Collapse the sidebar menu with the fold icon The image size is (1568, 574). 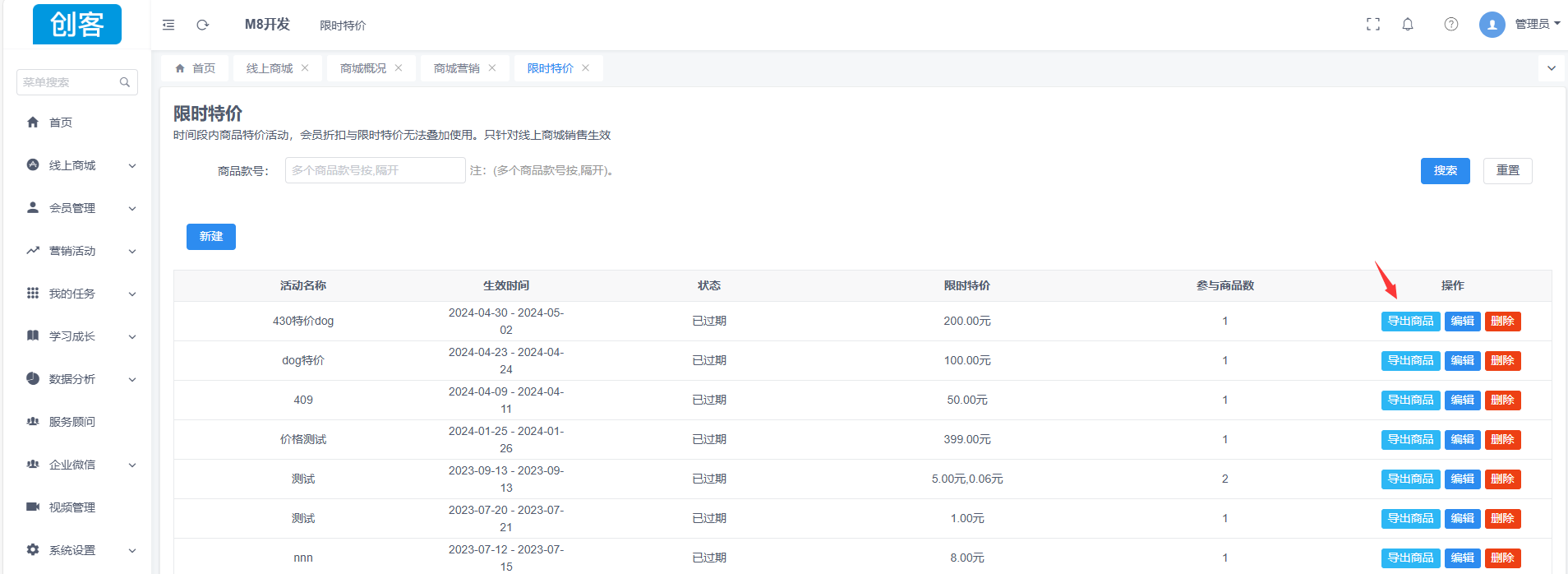coord(168,25)
